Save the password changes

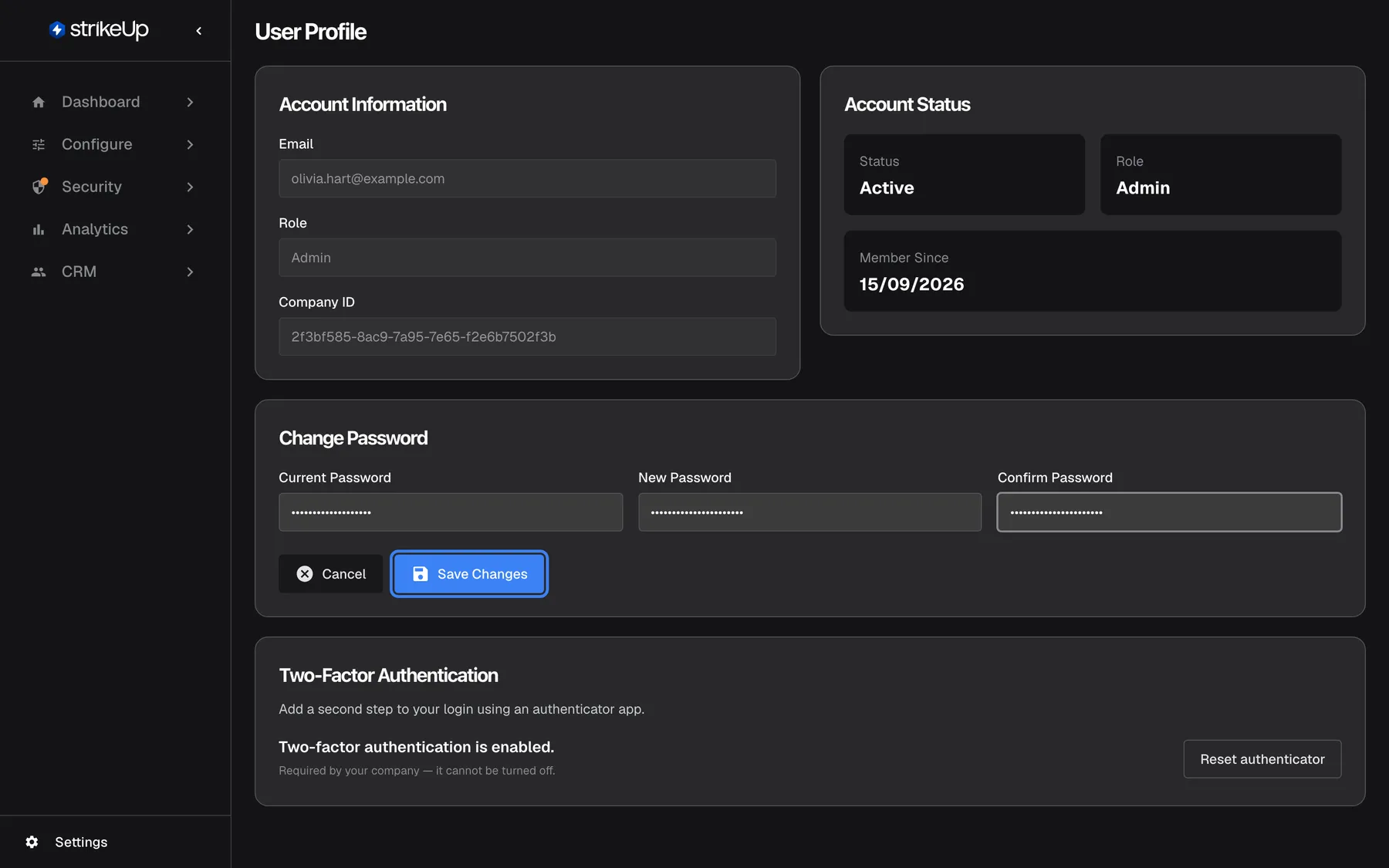pyautogui.click(x=469, y=574)
